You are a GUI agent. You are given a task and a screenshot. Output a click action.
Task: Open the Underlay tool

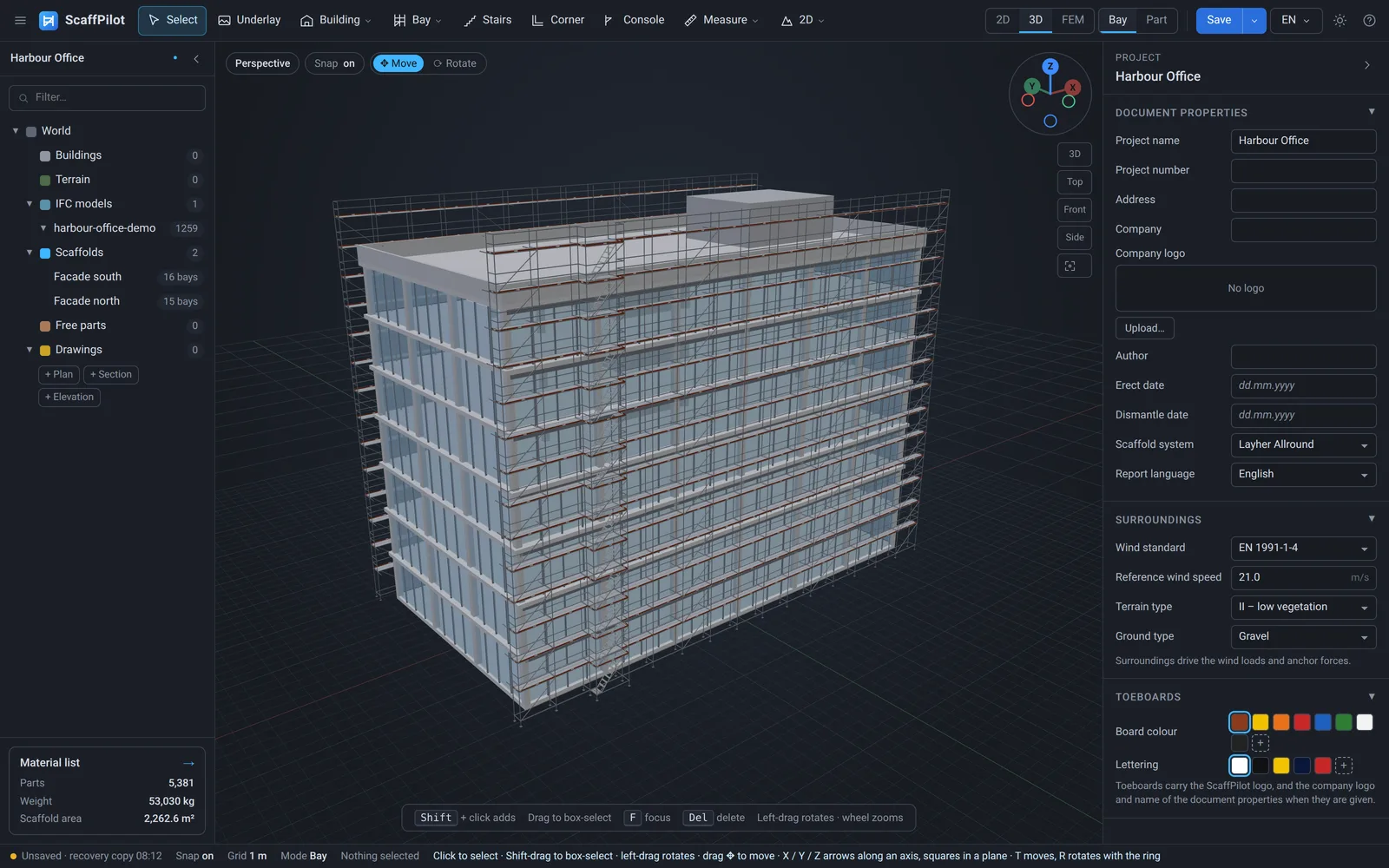point(249,20)
